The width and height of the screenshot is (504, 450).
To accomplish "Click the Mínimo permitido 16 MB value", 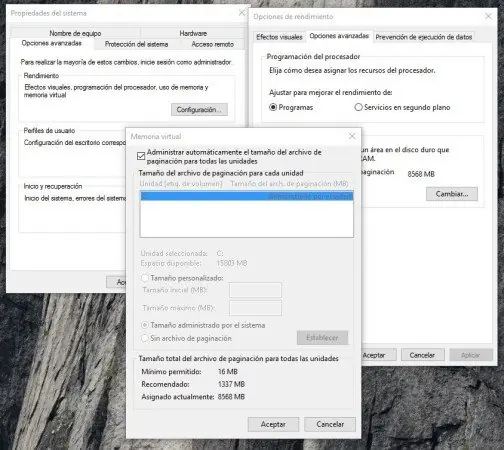I will point(228,372).
